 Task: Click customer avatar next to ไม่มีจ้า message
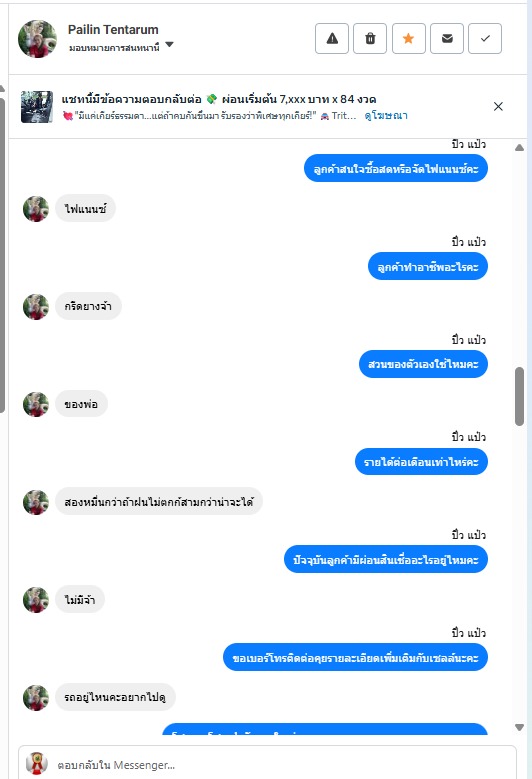(x=36, y=600)
